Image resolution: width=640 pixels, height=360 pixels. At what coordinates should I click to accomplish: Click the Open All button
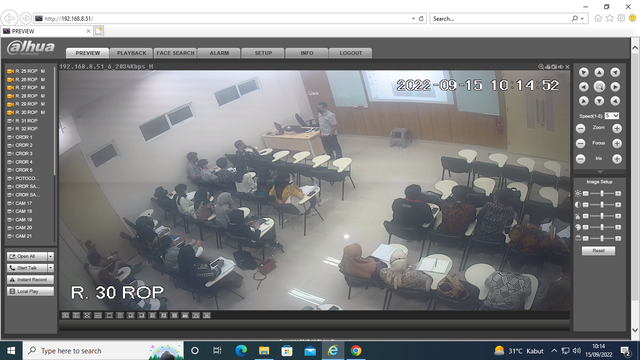27,256
